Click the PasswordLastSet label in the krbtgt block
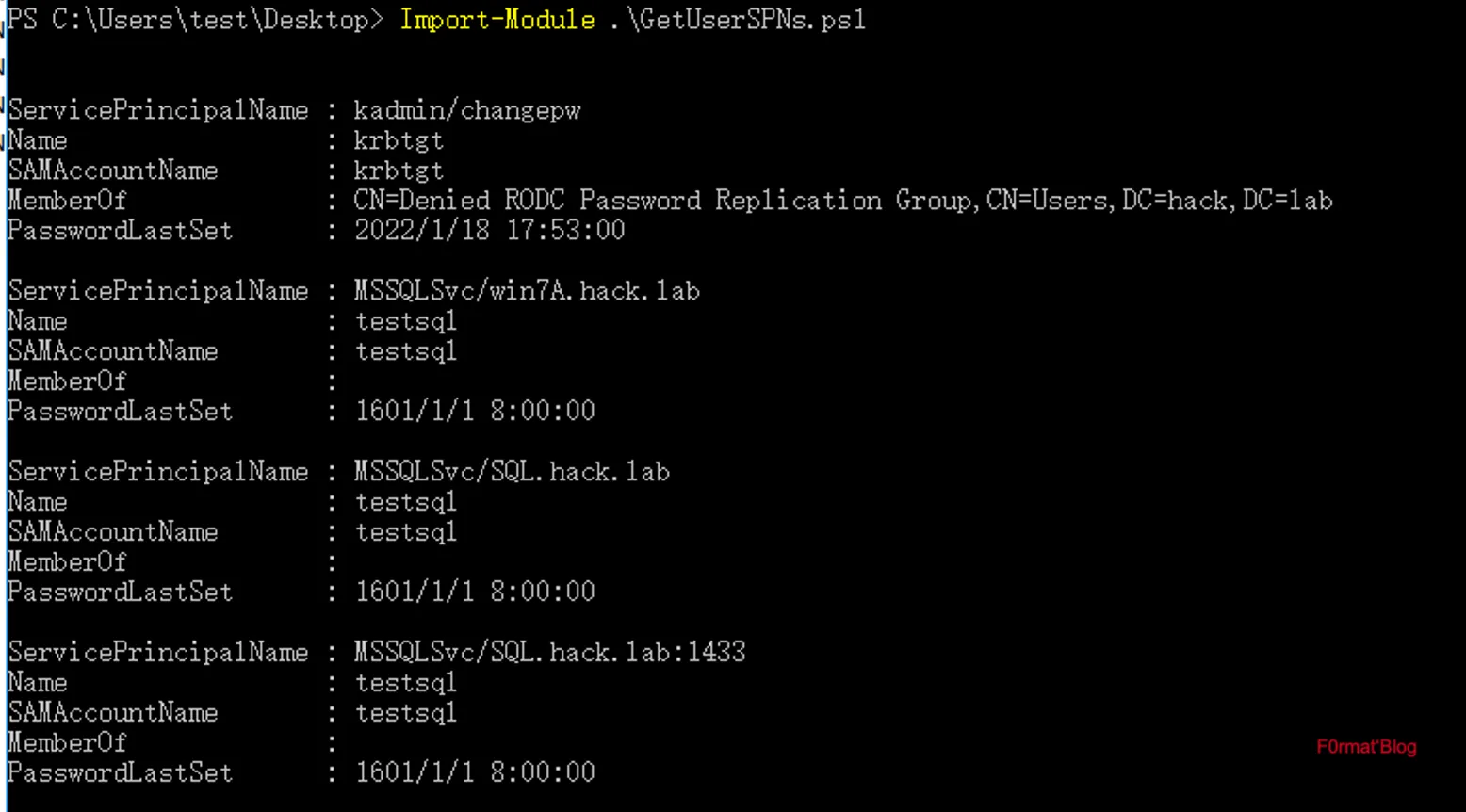This screenshot has width=1466, height=812. click(120, 231)
